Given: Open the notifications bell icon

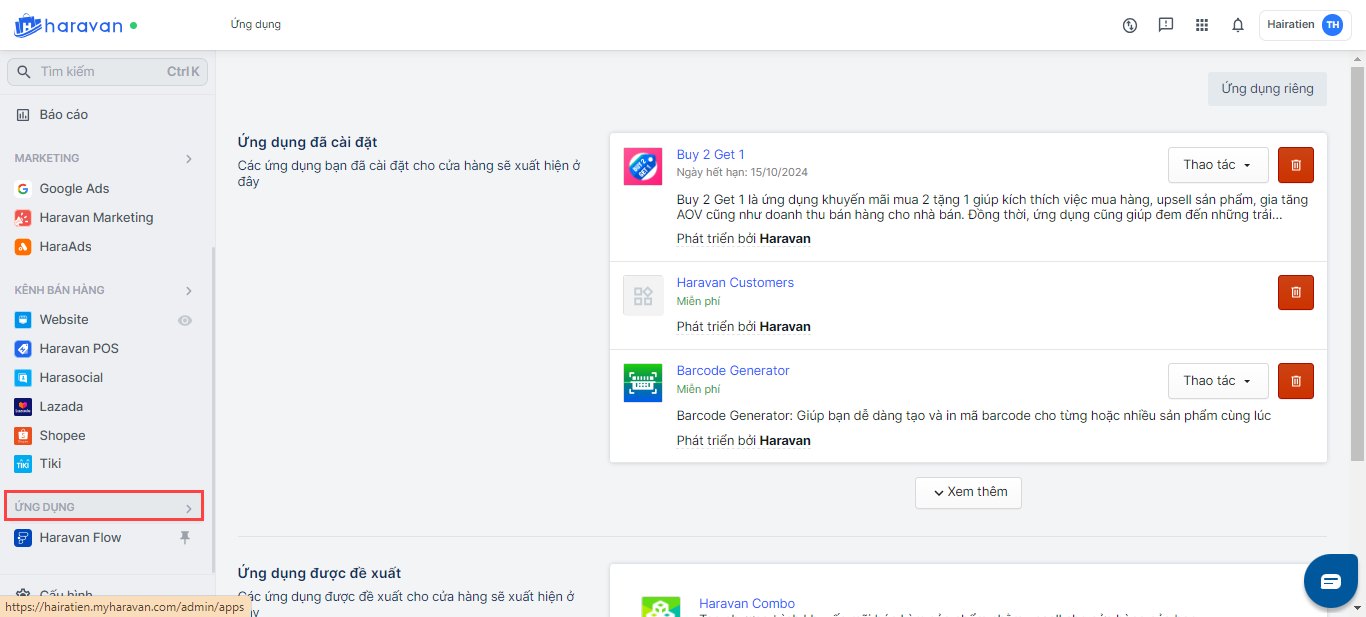Looking at the screenshot, I should pos(1238,25).
